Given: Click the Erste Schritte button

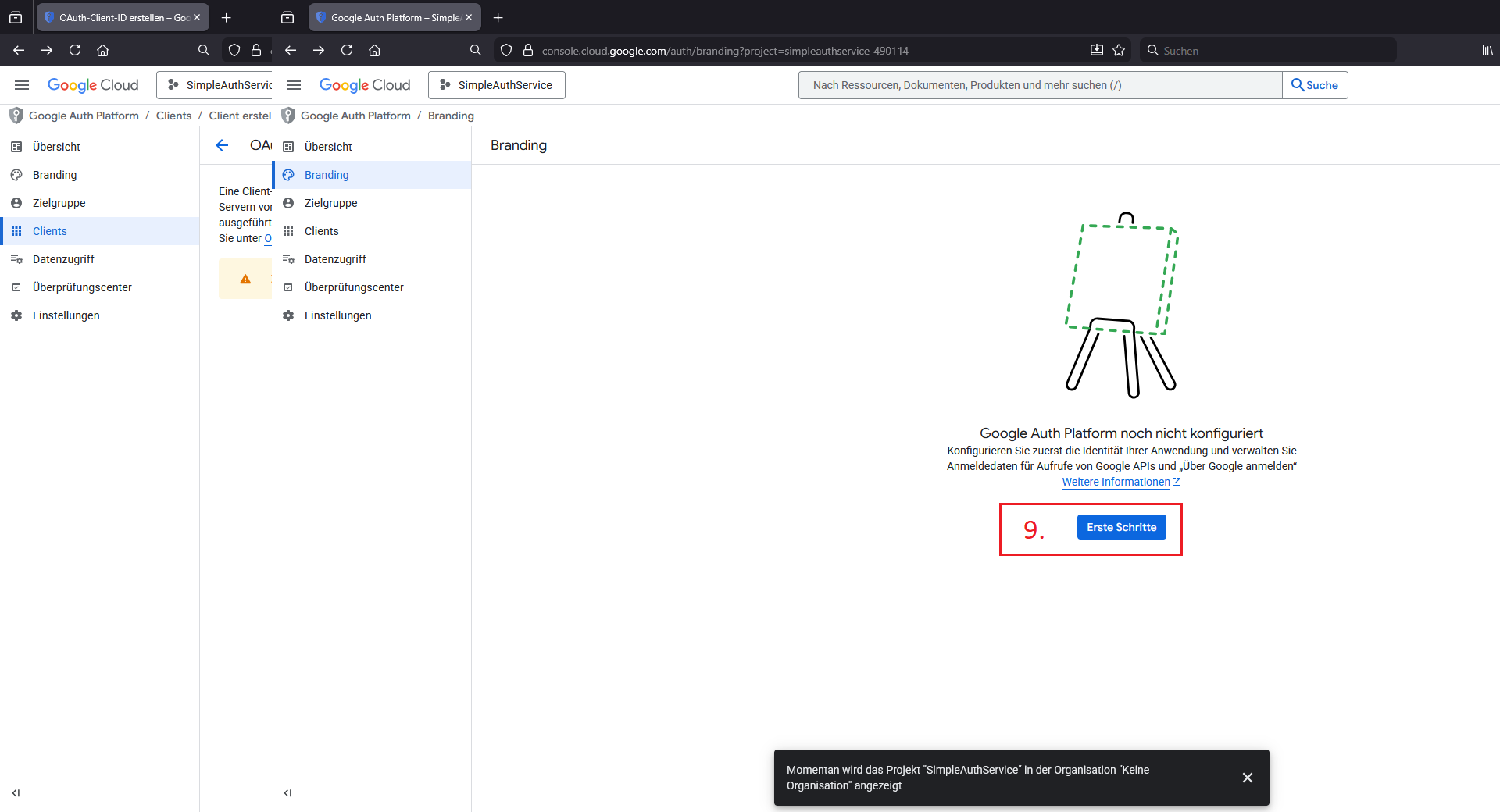Looking at the screenshot, I should point(1121,527).
